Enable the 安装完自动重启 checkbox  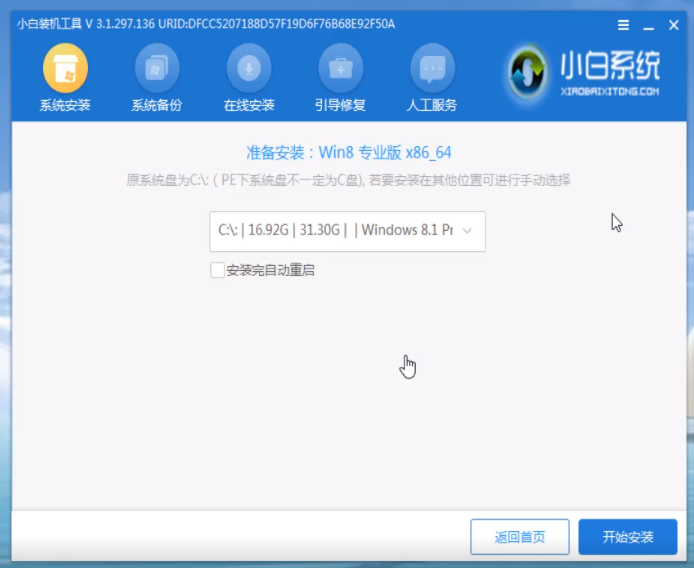click(x=217, y=270)
